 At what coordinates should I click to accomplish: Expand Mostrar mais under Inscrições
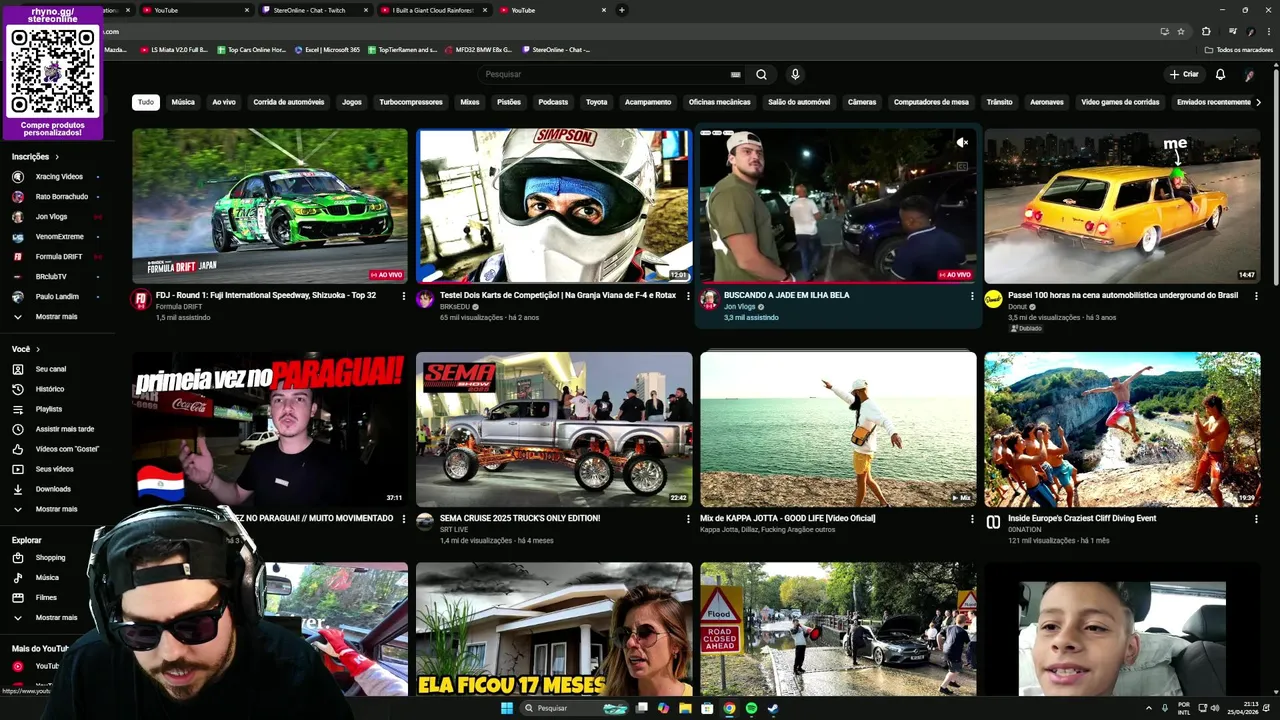point(56,316)
